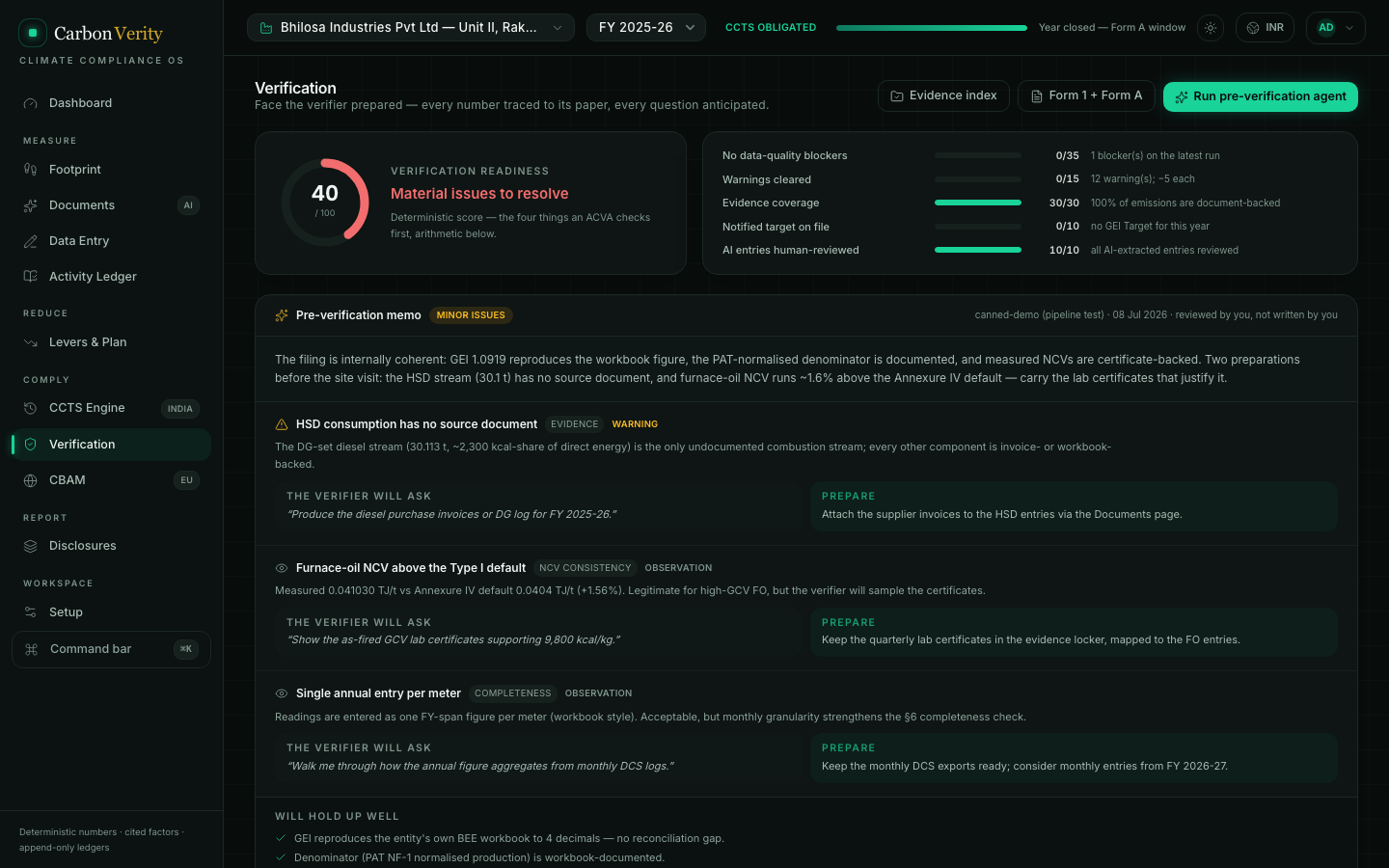1389x868 pixels.
Task: Click the EVIDENCE tag on HSD issue
Action: [x=575, y=424]
